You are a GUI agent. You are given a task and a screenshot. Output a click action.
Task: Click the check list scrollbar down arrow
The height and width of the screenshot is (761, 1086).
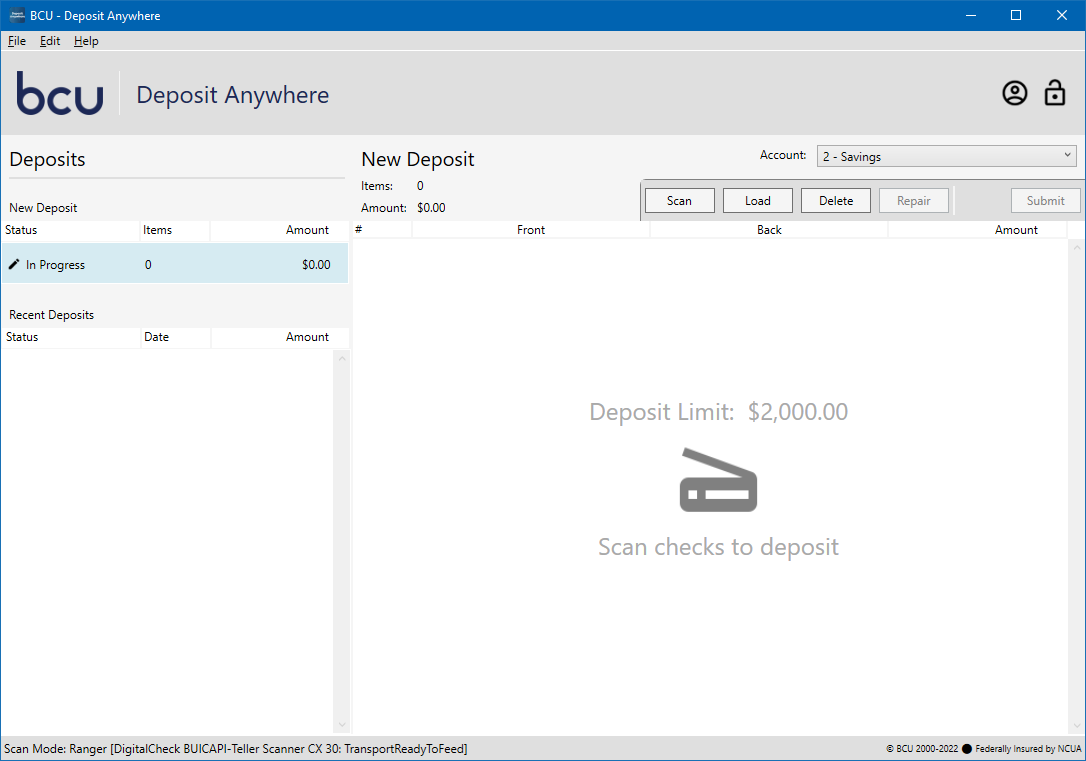pyautogui.click(x=1076, y=725)
